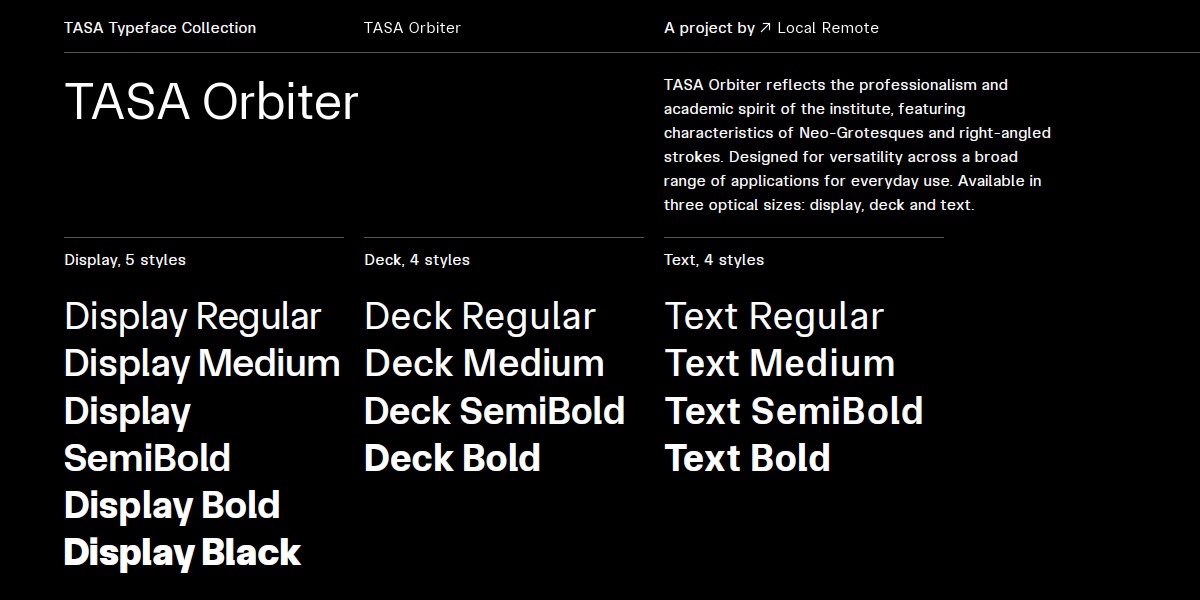Viewport: 1200px width, 600px height.
Task: Select the Text Medium style
Action: [780, 364]
